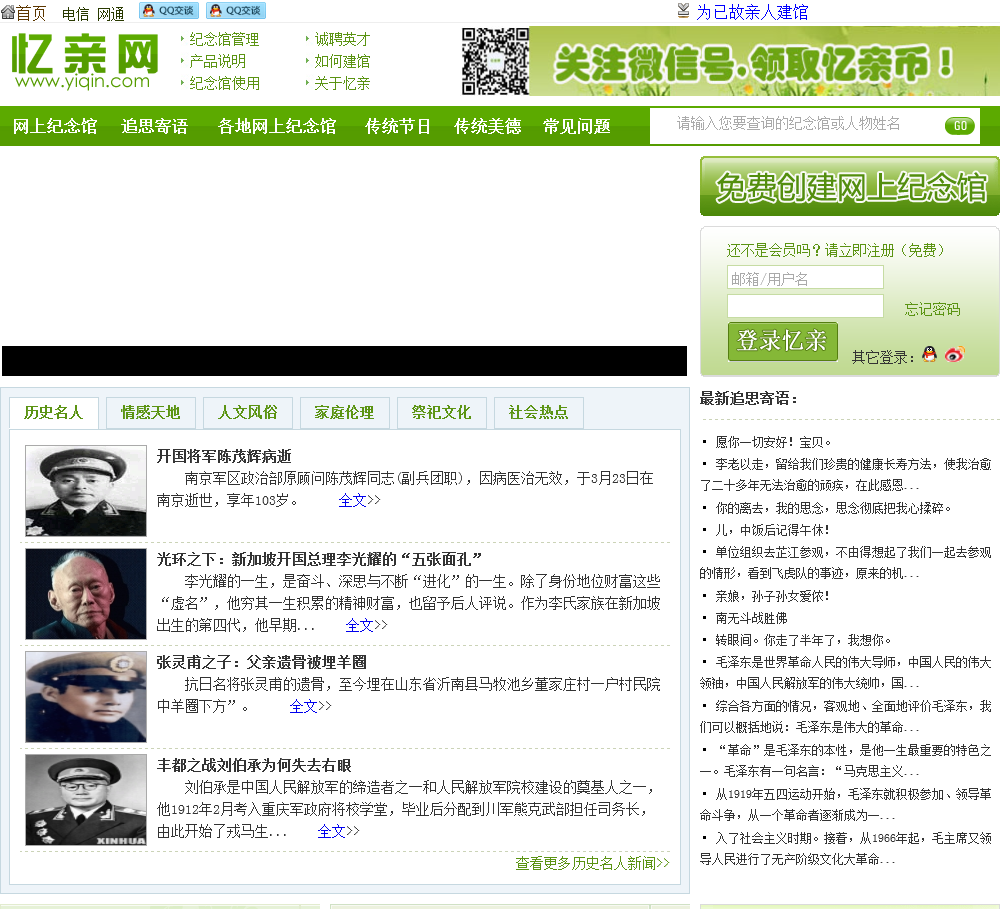Image resolution: width=1000 pixels, height=909 pixels.
Task: Click message 转眼间。你走了半年了，我想你。
Action: pyautogui.click(x=803, y=640)
